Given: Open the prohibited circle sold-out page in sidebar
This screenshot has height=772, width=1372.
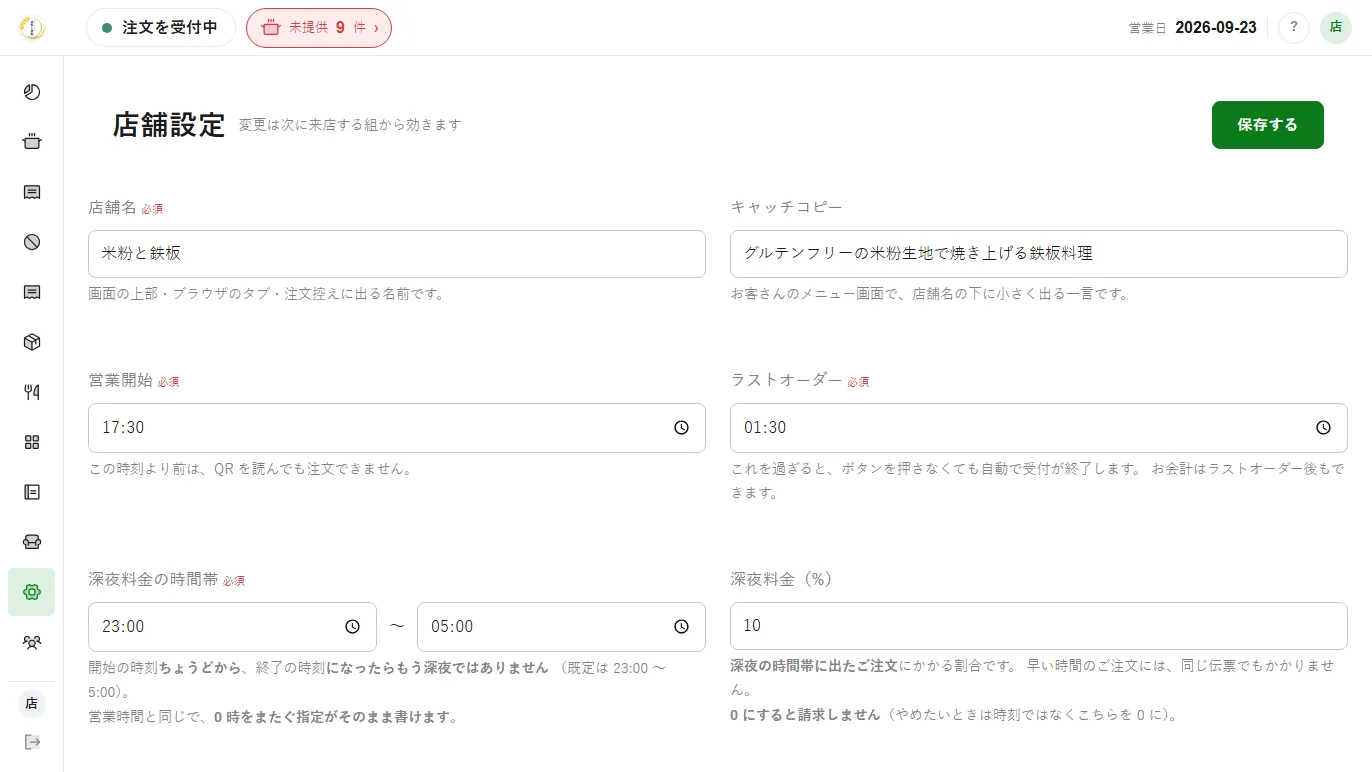Looking at the screenshot, I should tap(32, 242).
